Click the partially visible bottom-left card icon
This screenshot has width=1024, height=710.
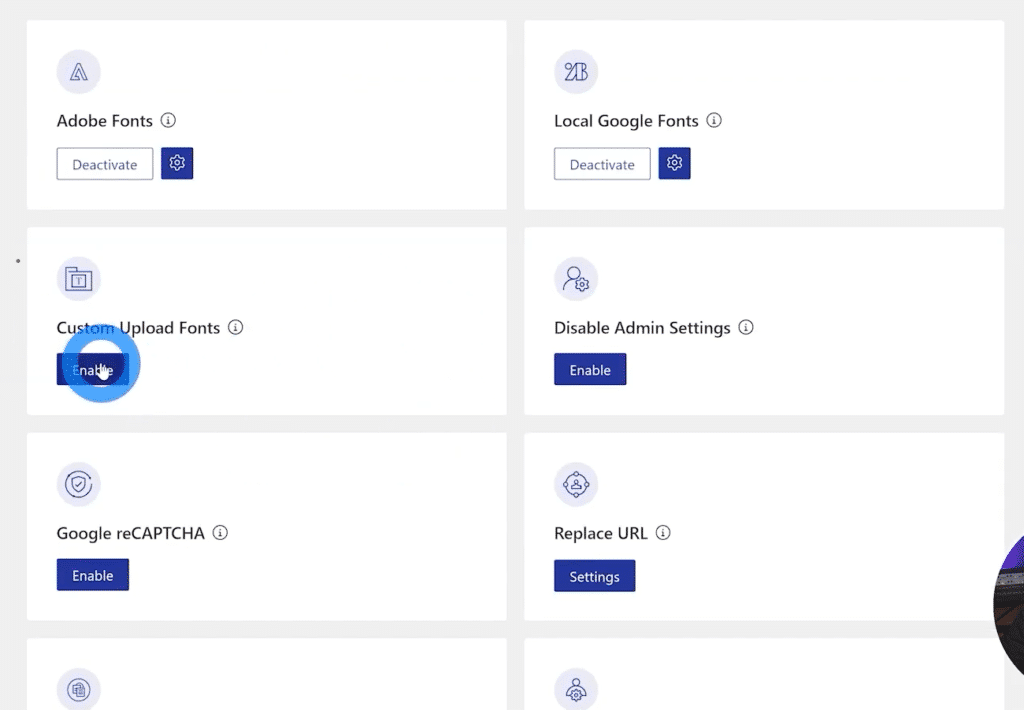coord(79,690)
